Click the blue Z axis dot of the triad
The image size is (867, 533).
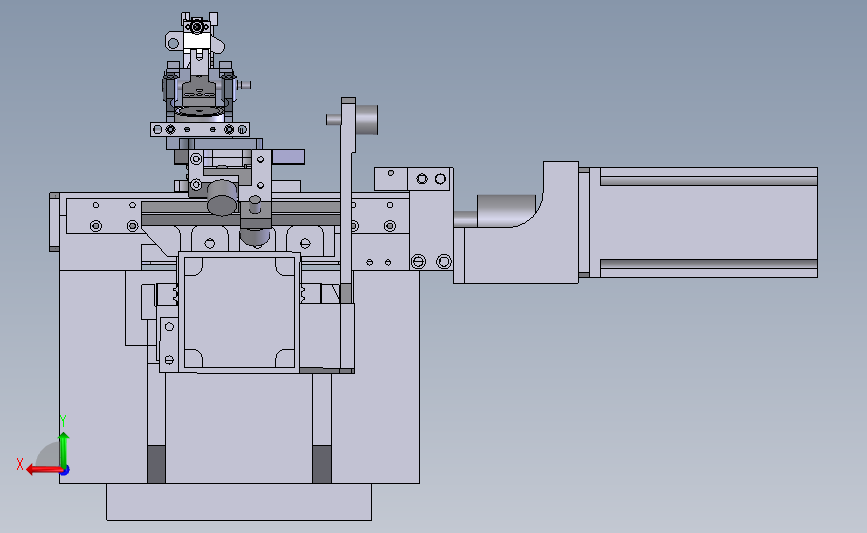click(x=65, y=471)
